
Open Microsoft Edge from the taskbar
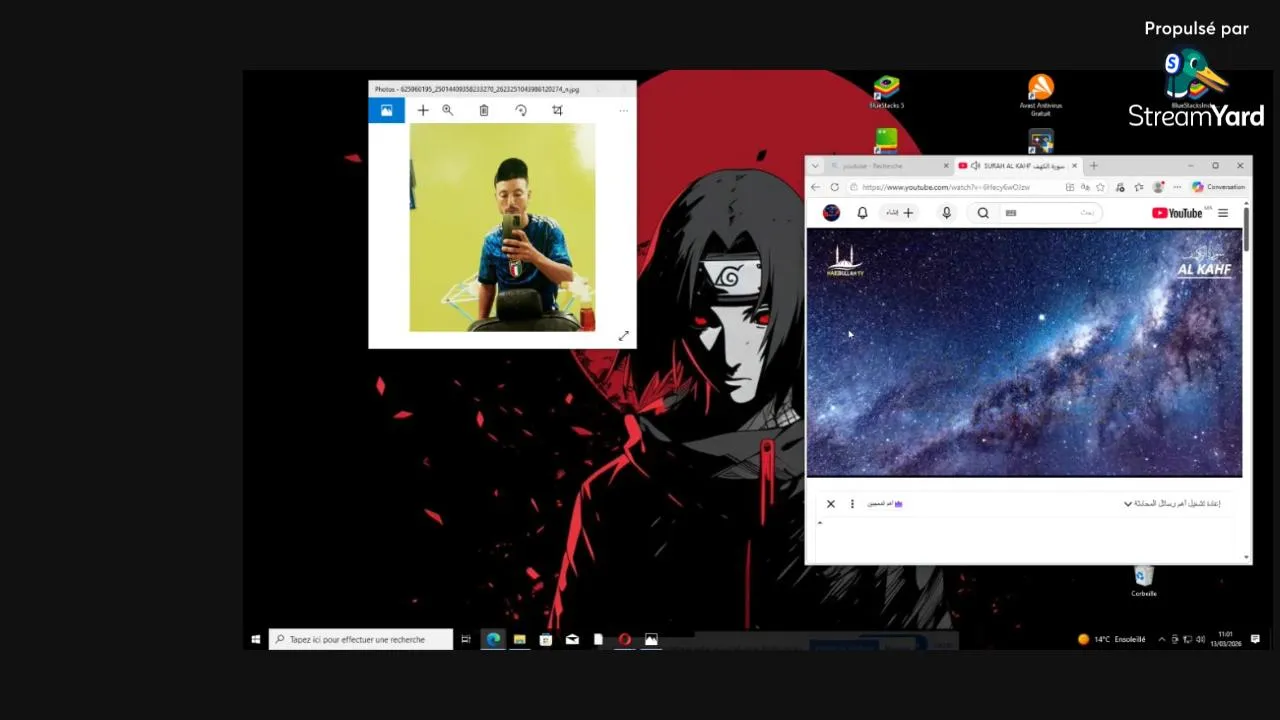click(x=493, y=639)
